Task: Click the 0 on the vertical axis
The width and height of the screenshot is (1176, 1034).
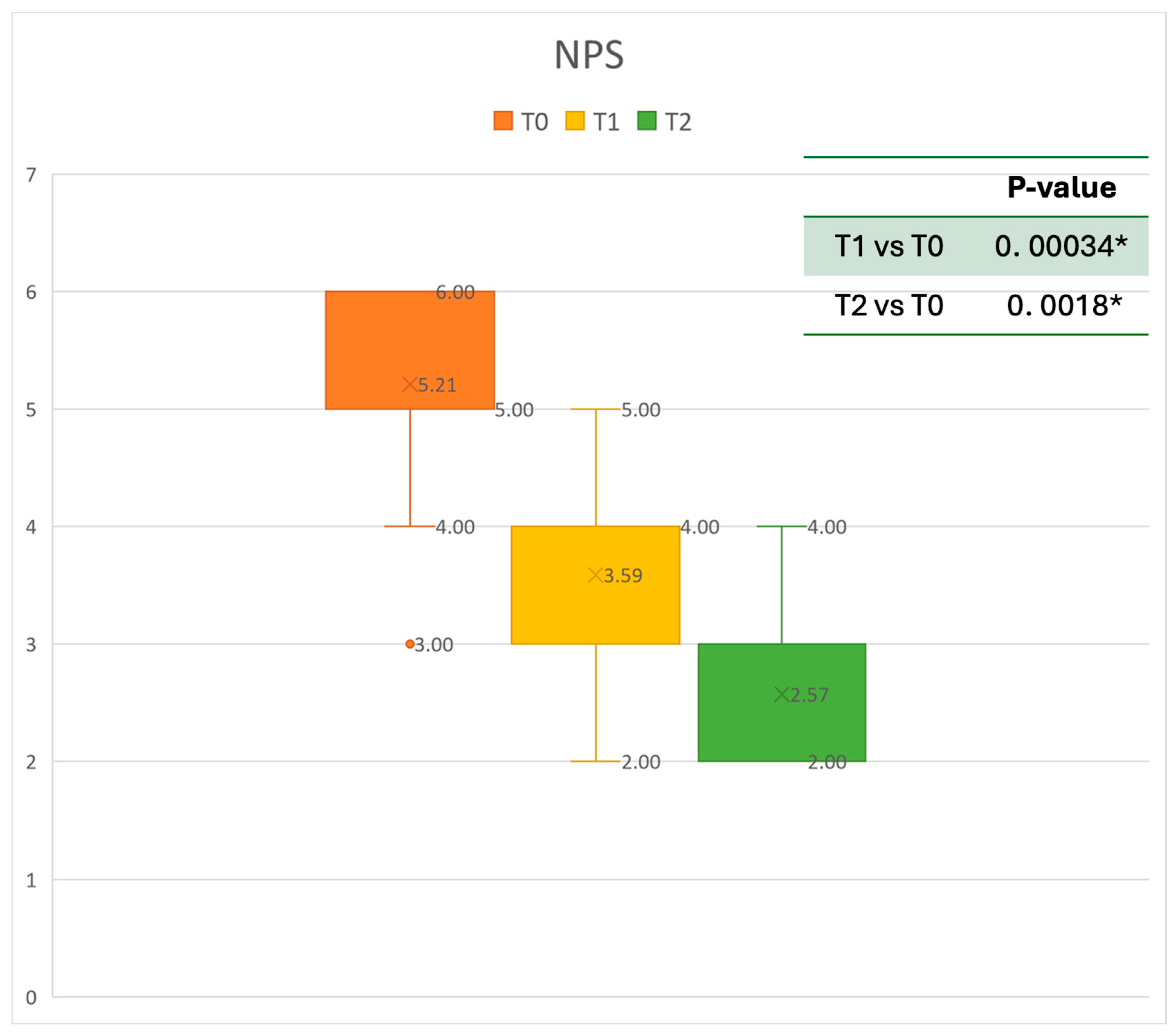Action: [x=31, y=998]
